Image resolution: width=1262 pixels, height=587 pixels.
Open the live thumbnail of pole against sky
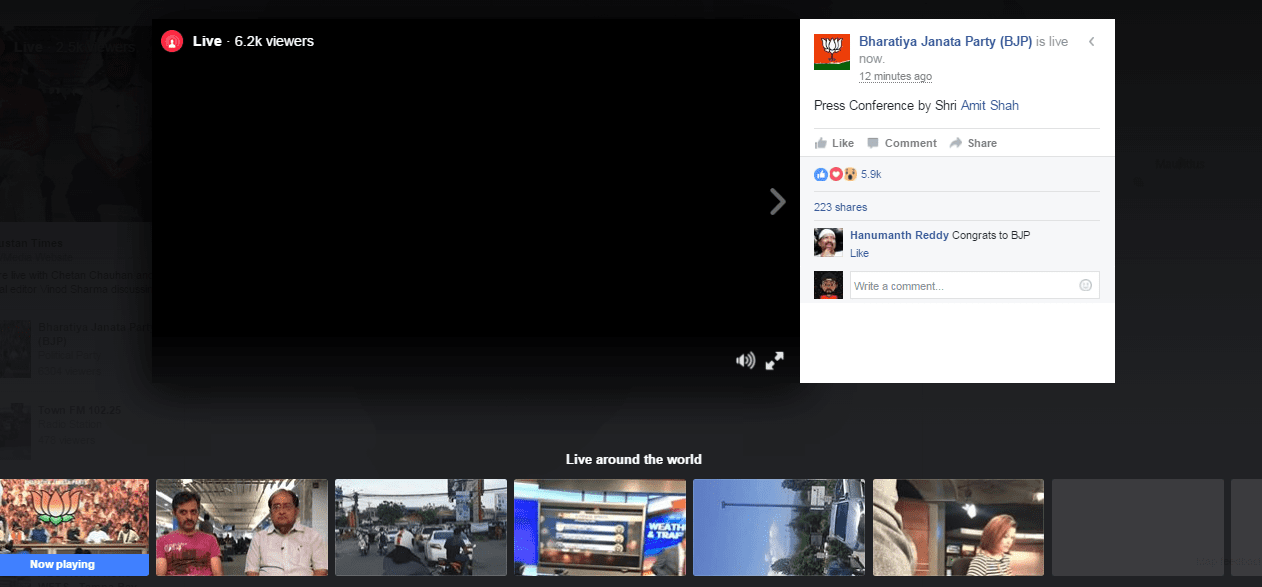[779, 527]
